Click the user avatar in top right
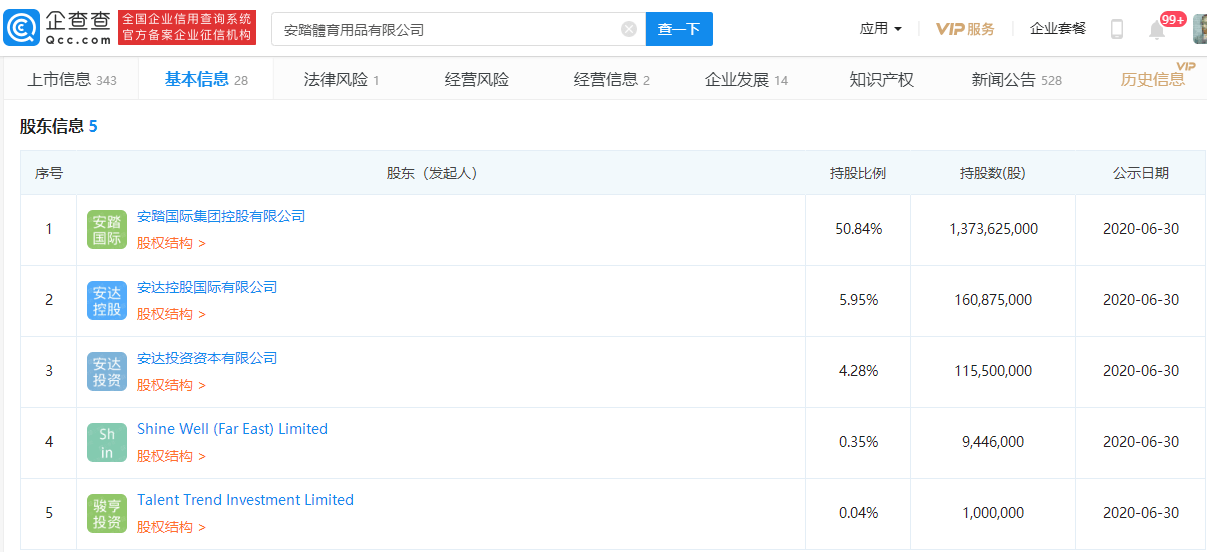The image size is (1207, 552). click(1199, 29)
